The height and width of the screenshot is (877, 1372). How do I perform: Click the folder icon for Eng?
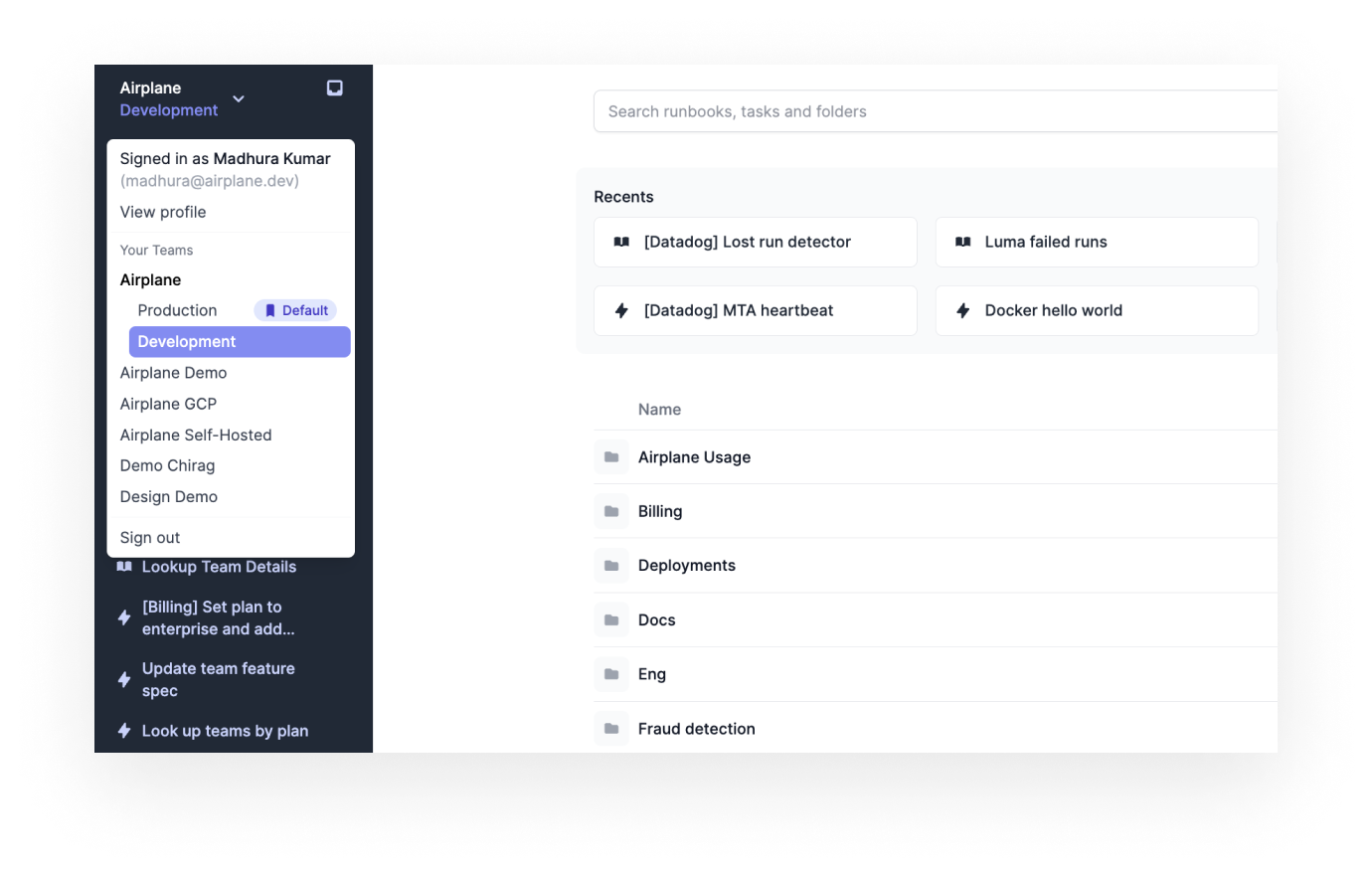tap(611, 674)
